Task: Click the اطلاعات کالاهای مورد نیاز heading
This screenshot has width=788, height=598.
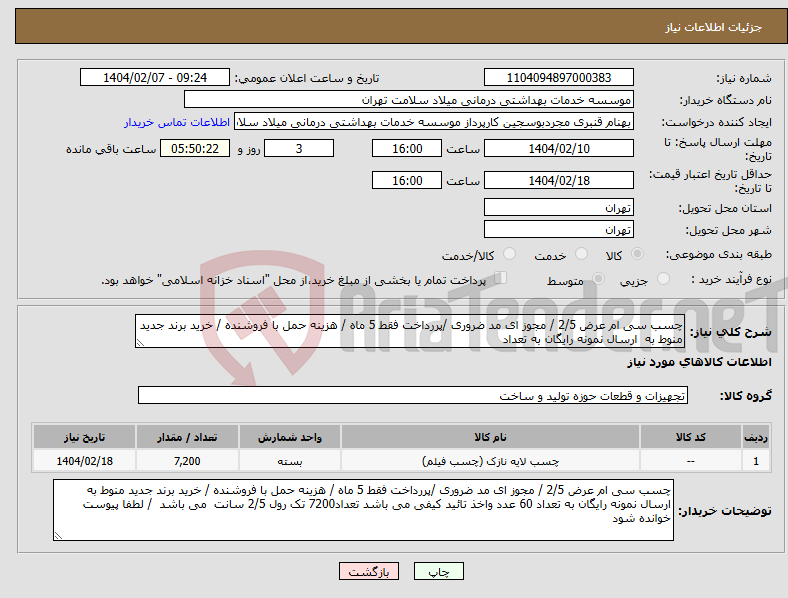Action: pyautogui.click(x=699, y=362)
